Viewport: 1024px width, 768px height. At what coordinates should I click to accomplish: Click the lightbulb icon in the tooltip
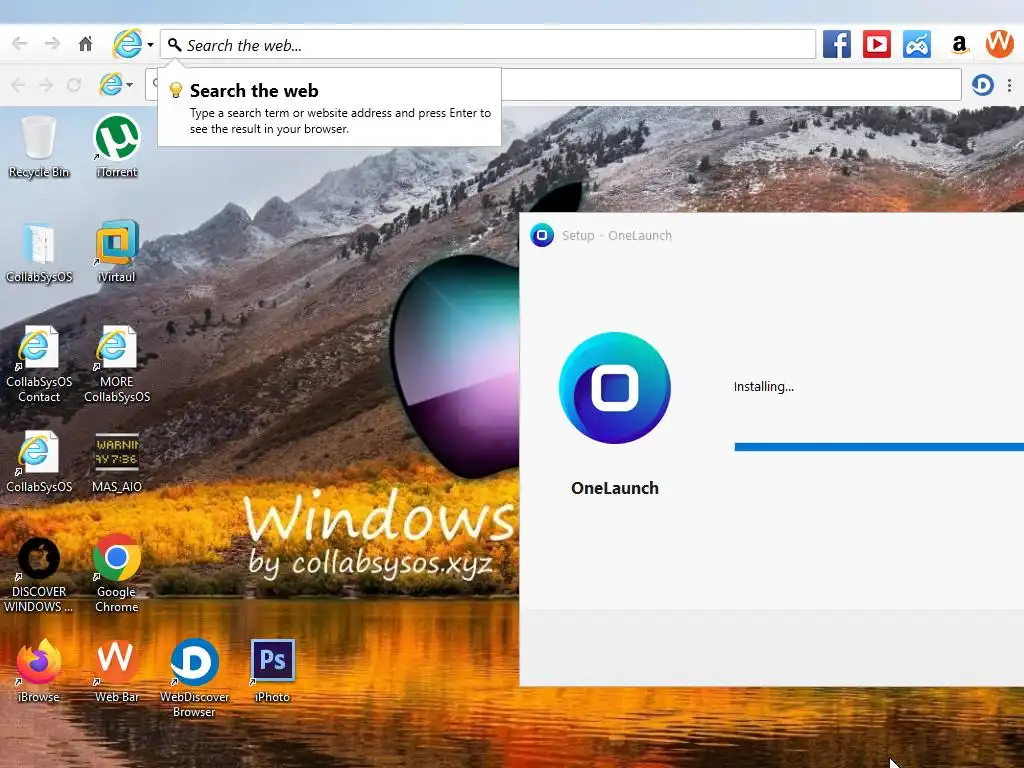[175, 90]
